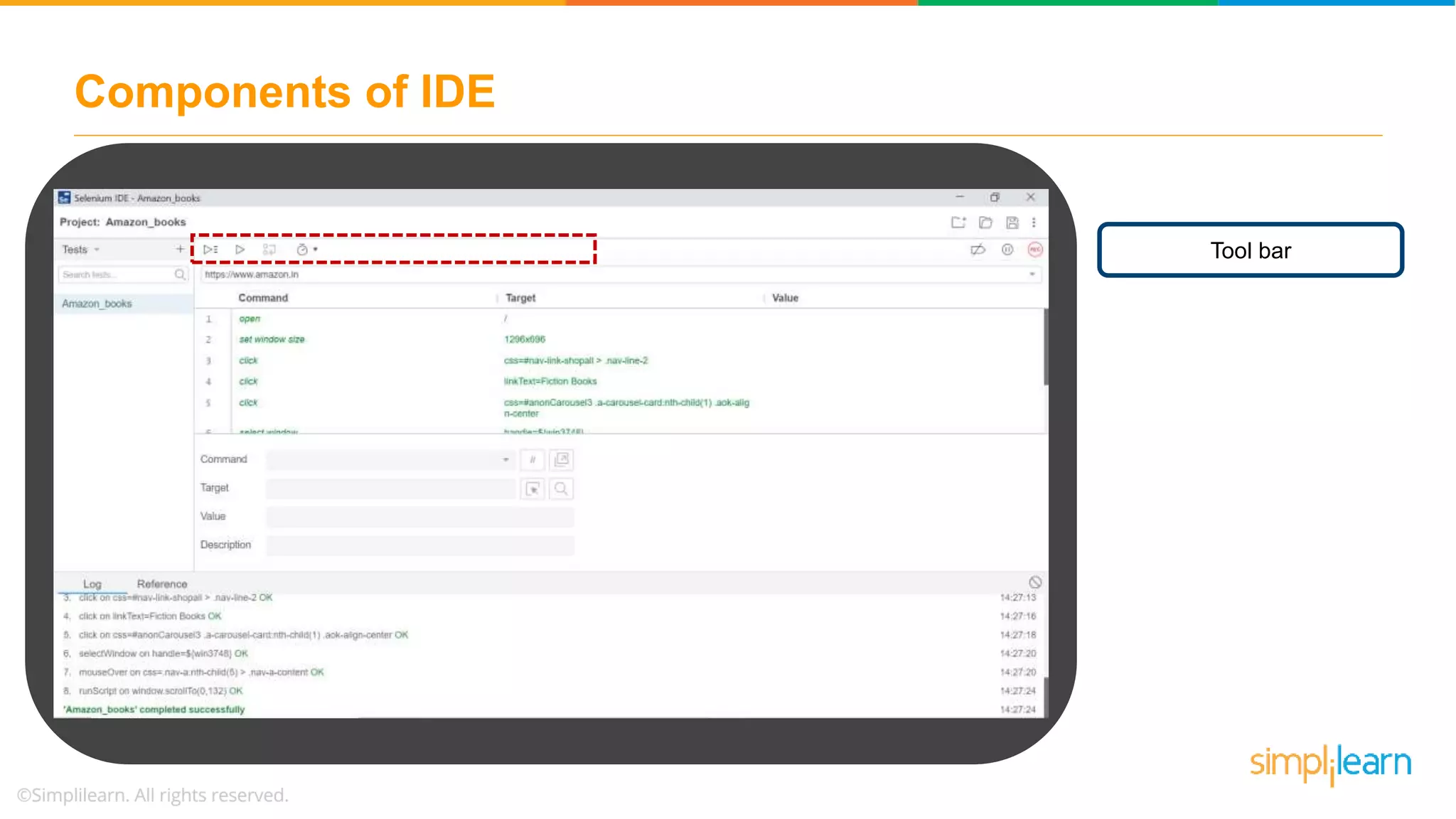Open command reference in new window icon

click(x=562, y=460)
